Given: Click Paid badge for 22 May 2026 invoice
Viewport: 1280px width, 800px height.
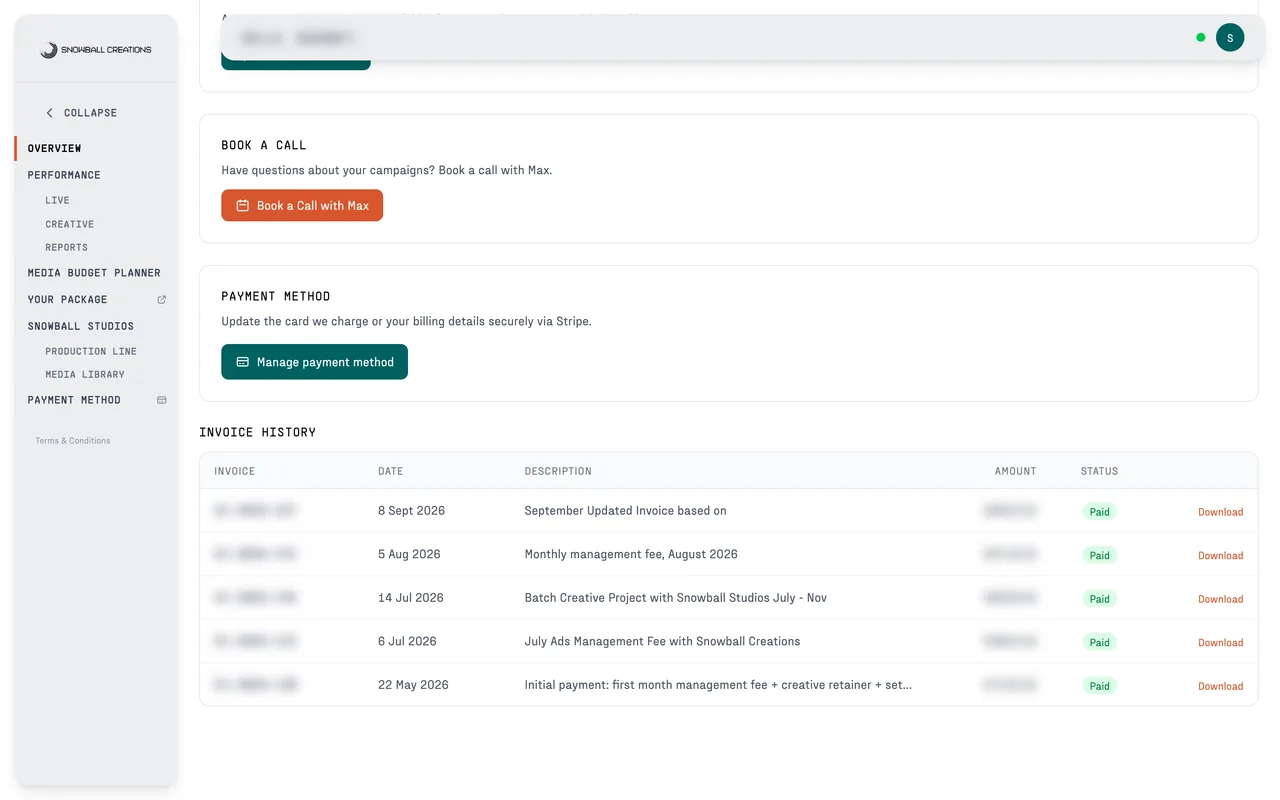Looking at the screenshot, I should pos(1099,687).
